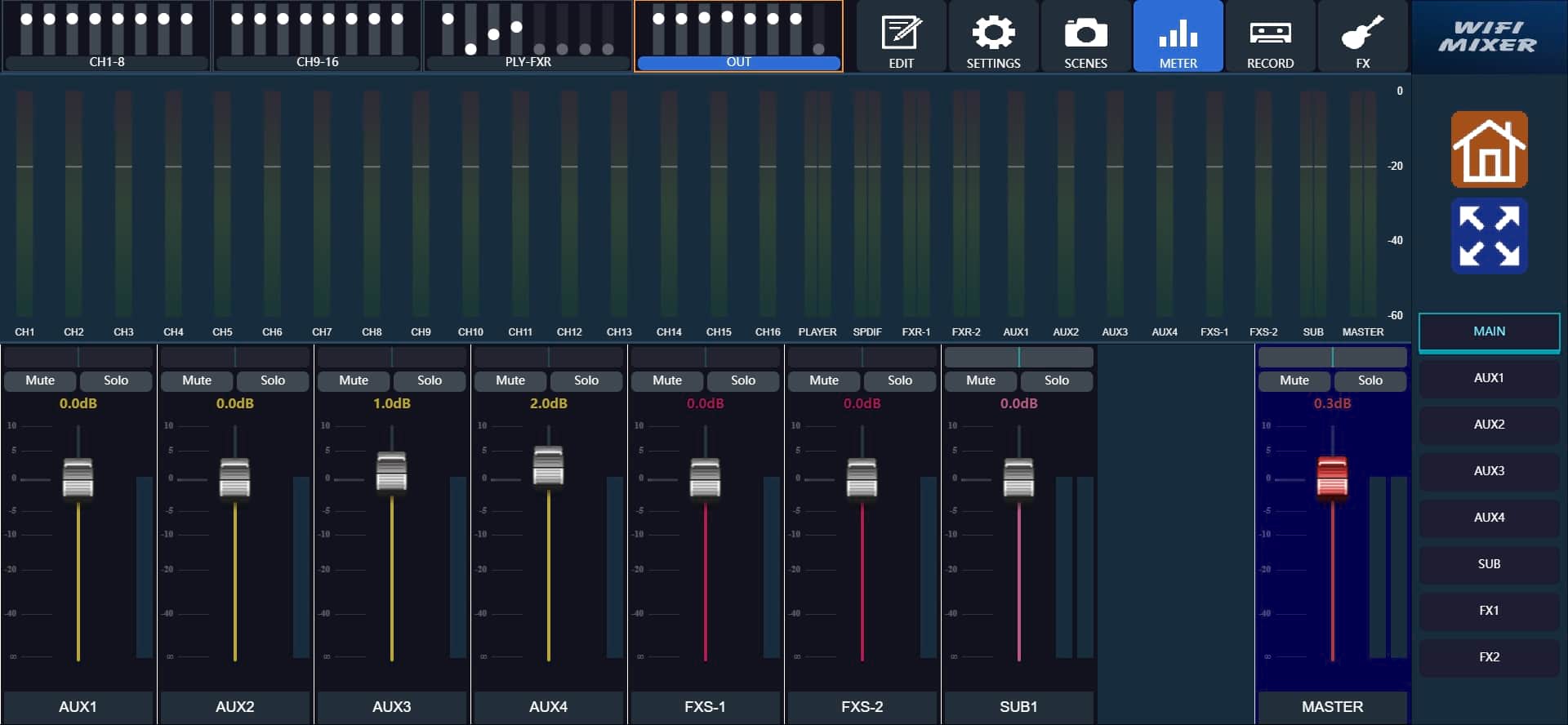Click the AUX4 2.0dB level readout
Image resolution: width=1568 pixels, height=725 pixels.
click(x=549, y=403)
